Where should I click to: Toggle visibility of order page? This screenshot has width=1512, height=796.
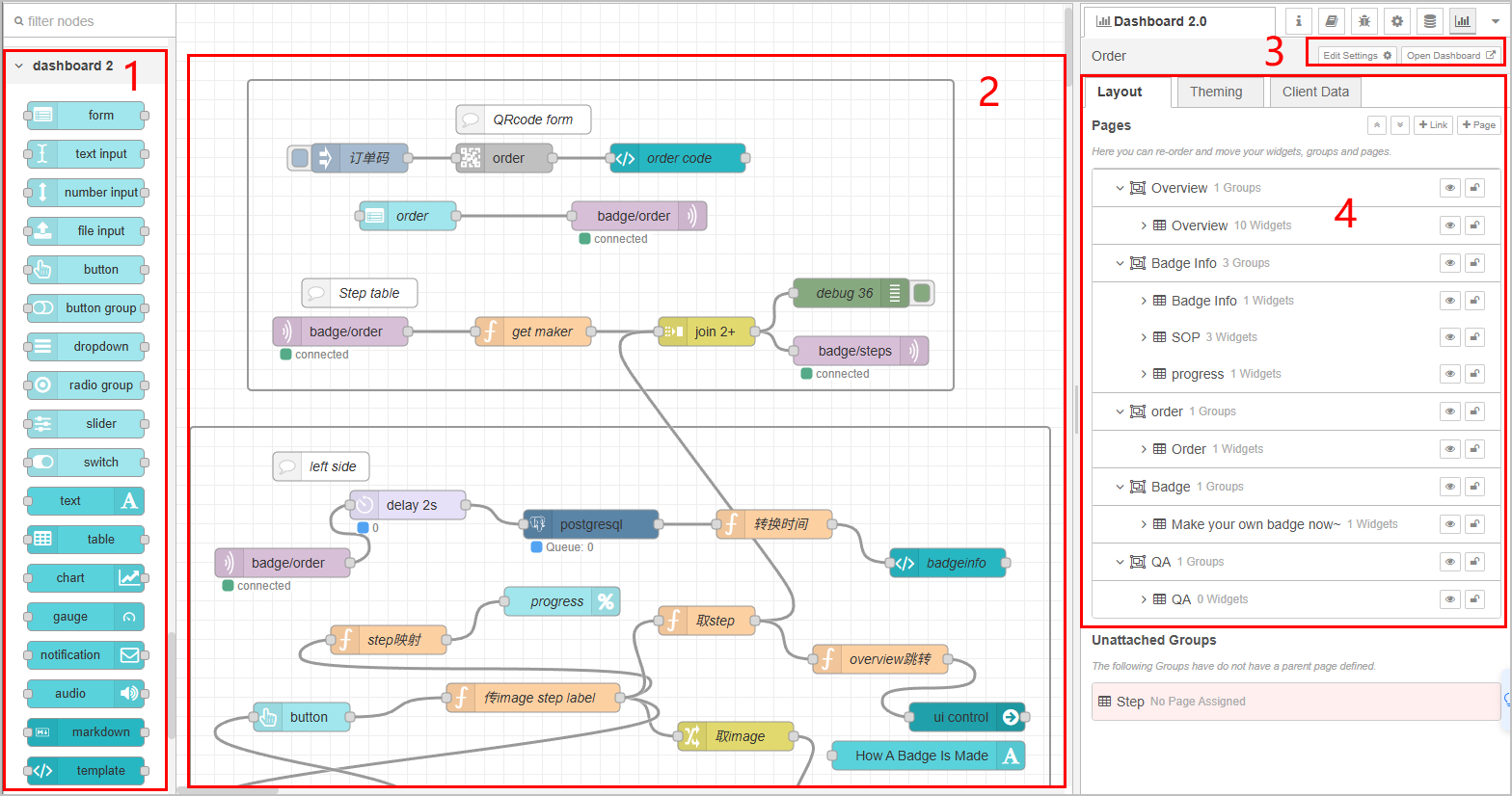click(1449, 411)
